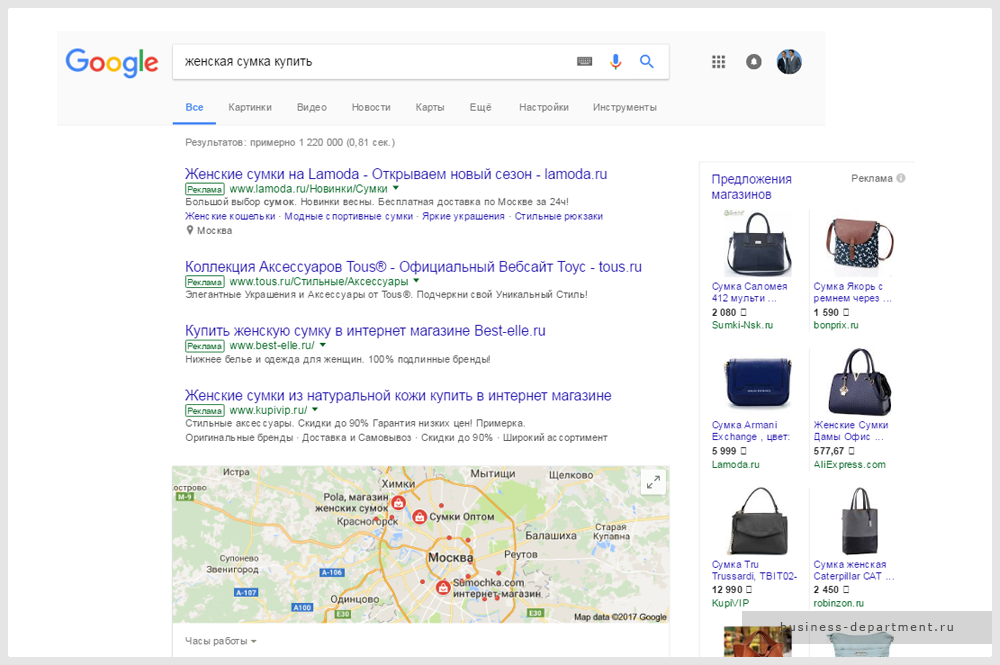The height and width of the screenshot is (665, 1000).
Task: Open Яркие украшения sitelink
Action: point(464,216)
